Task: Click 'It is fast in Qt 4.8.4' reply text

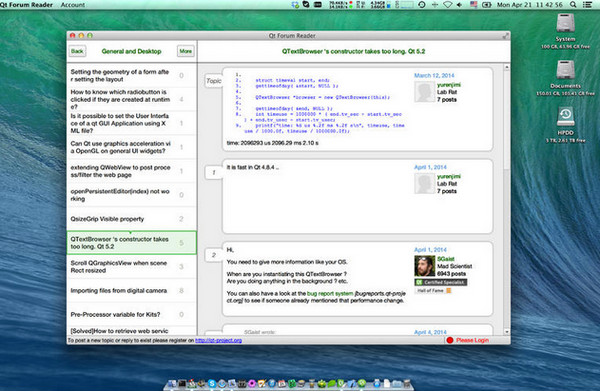Action: point(253,167)
